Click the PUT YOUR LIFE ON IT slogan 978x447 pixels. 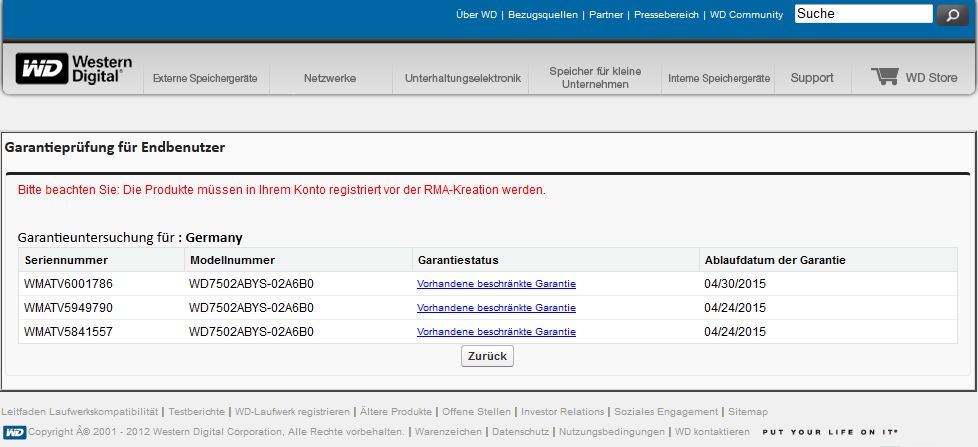tap(830, 432)
